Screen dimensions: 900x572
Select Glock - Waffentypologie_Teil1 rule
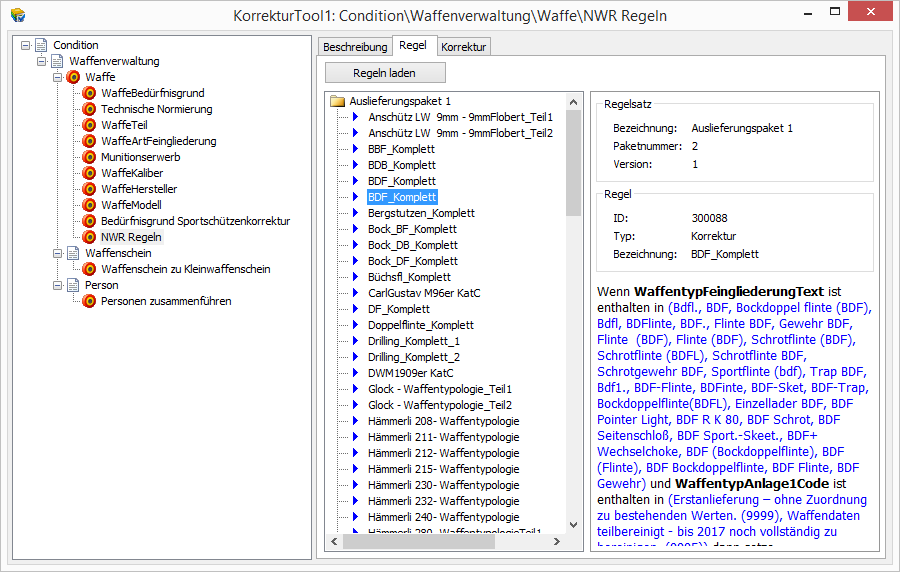[439, 389]
